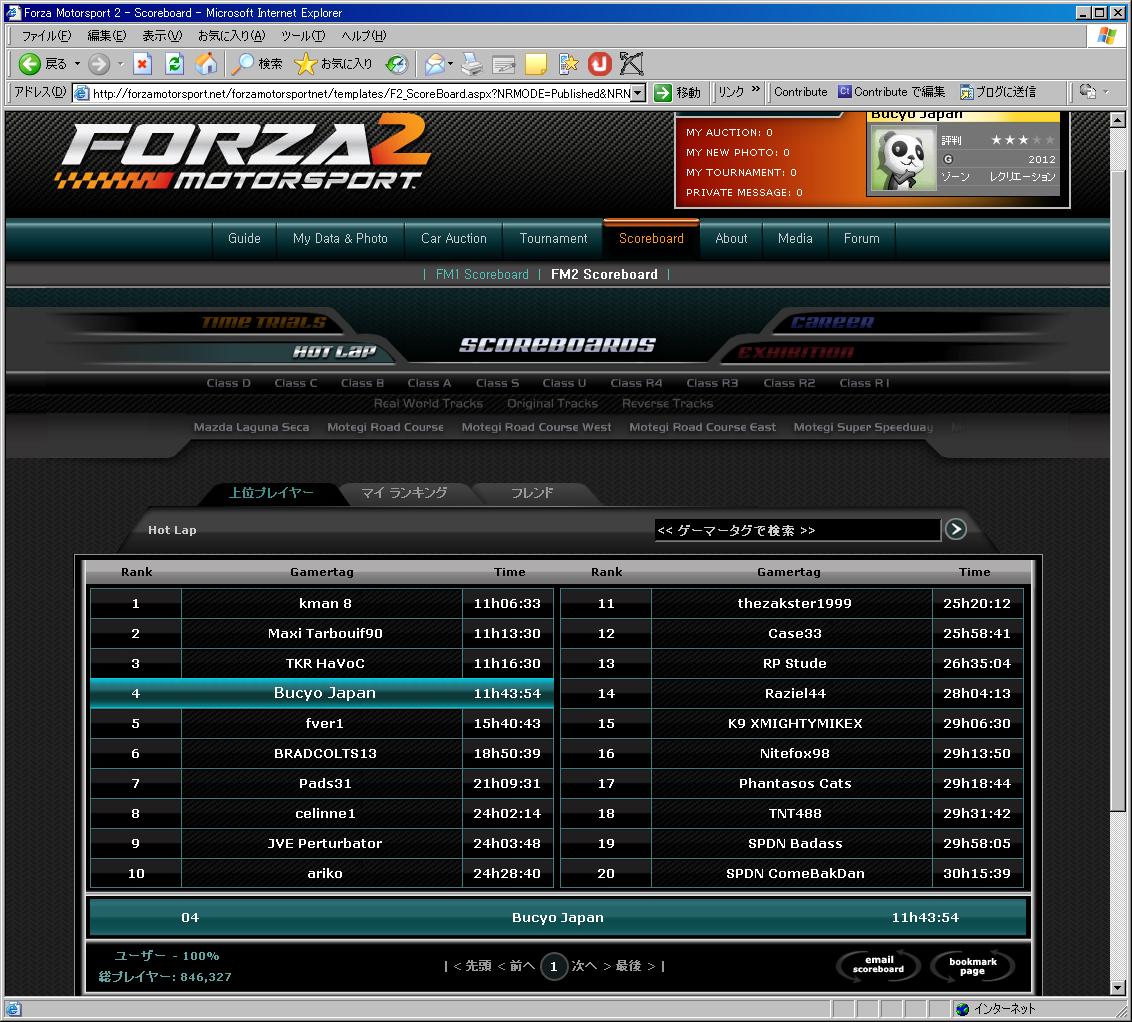Open the Forum nav item
The image size is (1132, 1022).
[x=861, y=239]
